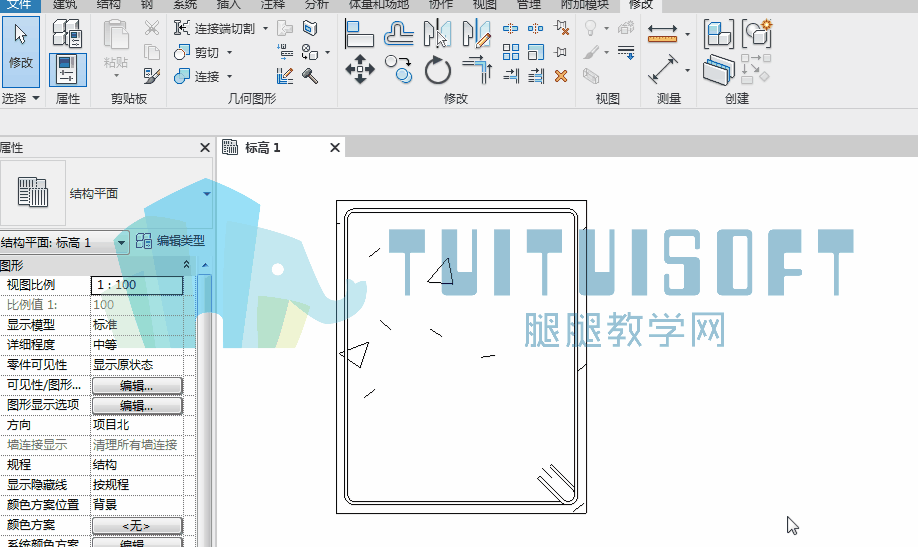Close the 属性 palette
This screenshot has height=547, width=918.
tap(205, 148)
